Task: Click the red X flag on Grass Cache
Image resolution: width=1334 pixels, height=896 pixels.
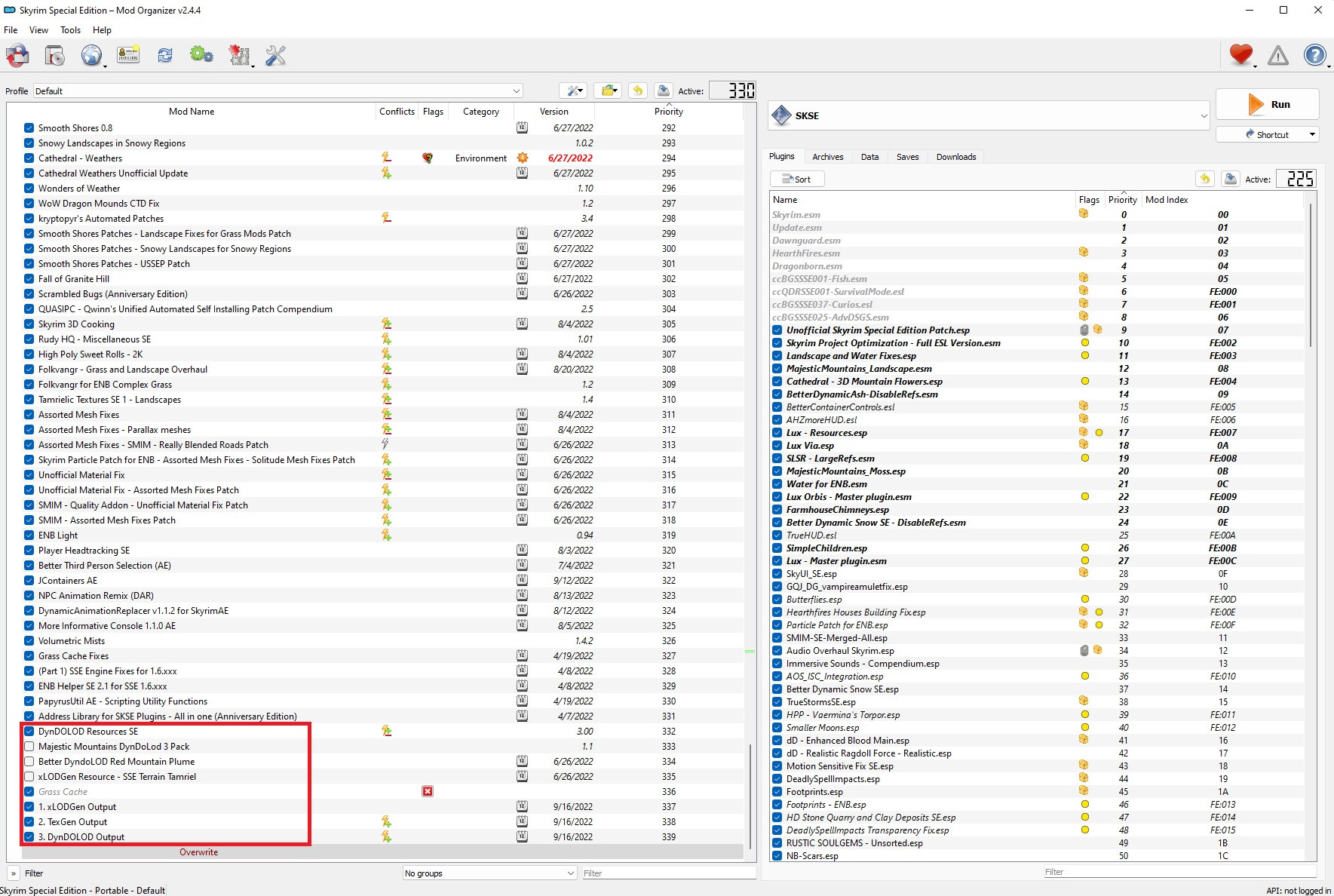Action: [x=428, y=791]
